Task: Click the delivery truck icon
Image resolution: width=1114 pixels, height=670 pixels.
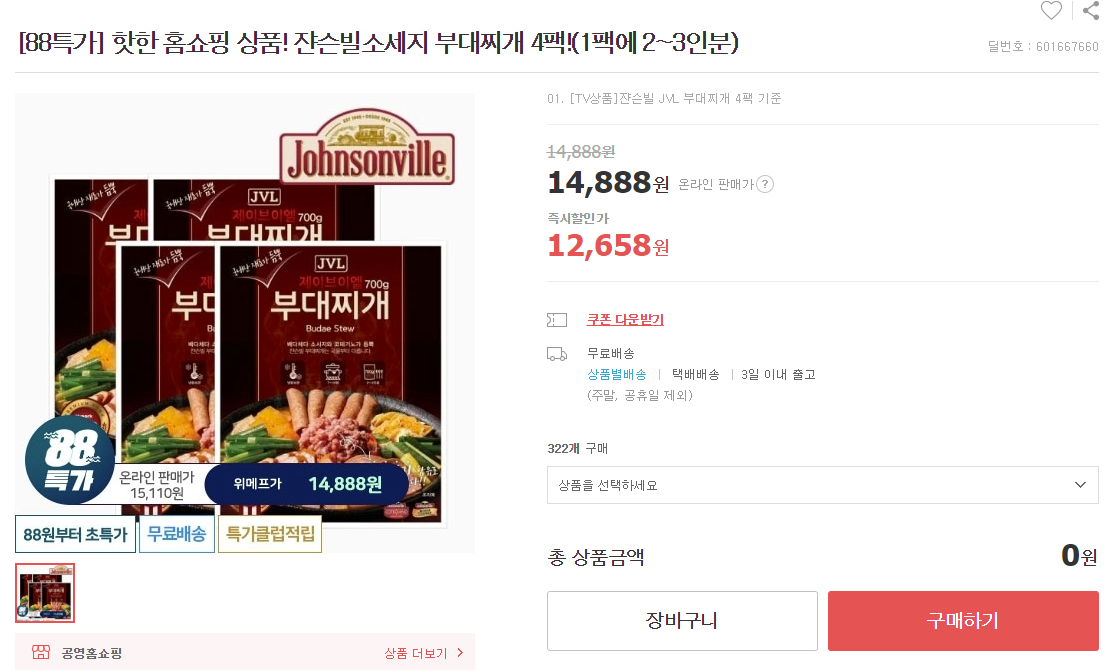Action: click(x=557, y=353)
